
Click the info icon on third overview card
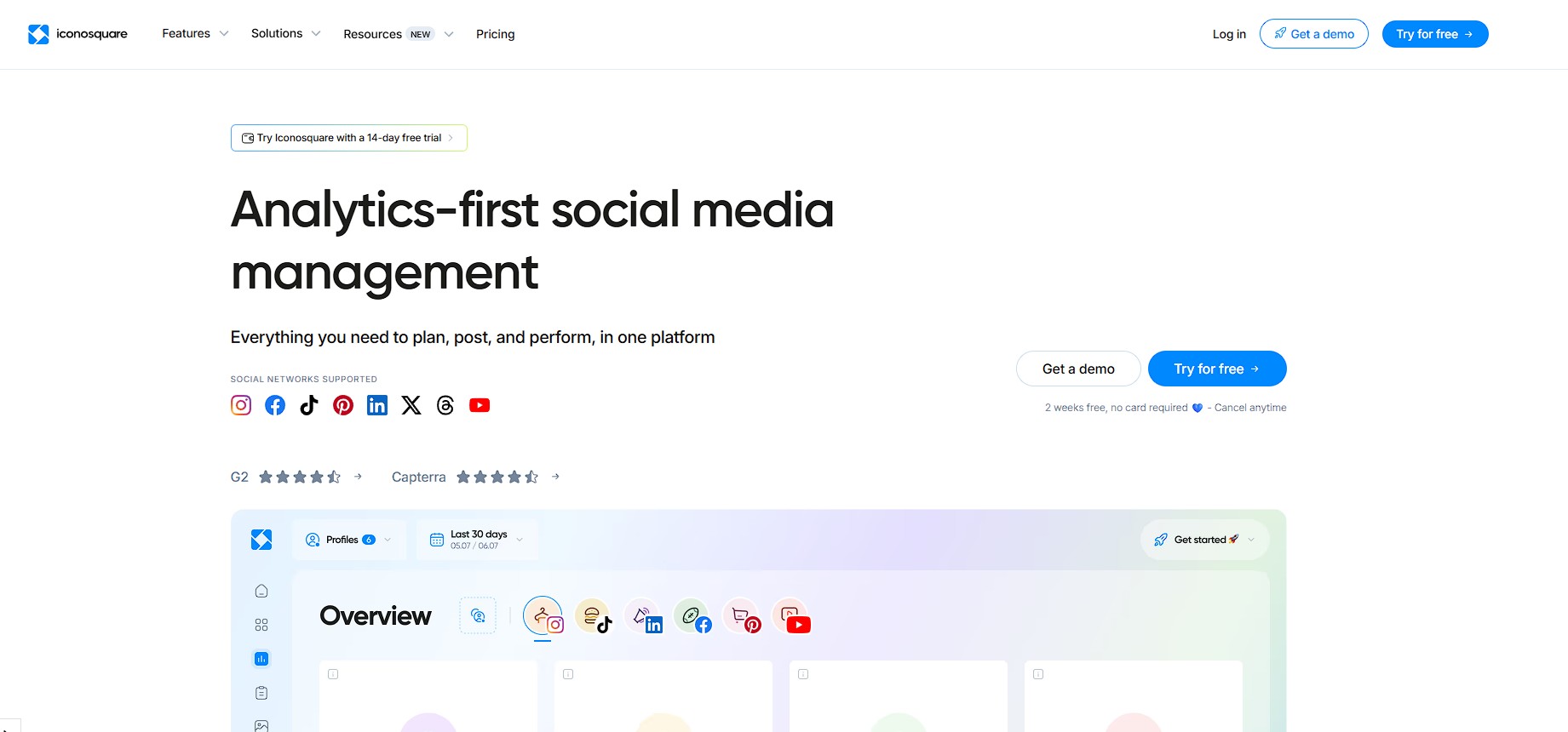[x=803, y=674]
